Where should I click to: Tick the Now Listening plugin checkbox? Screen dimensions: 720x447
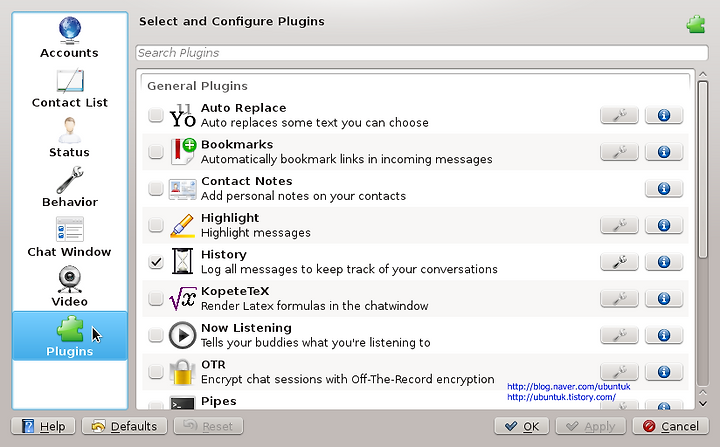click(x=156, y=335)
